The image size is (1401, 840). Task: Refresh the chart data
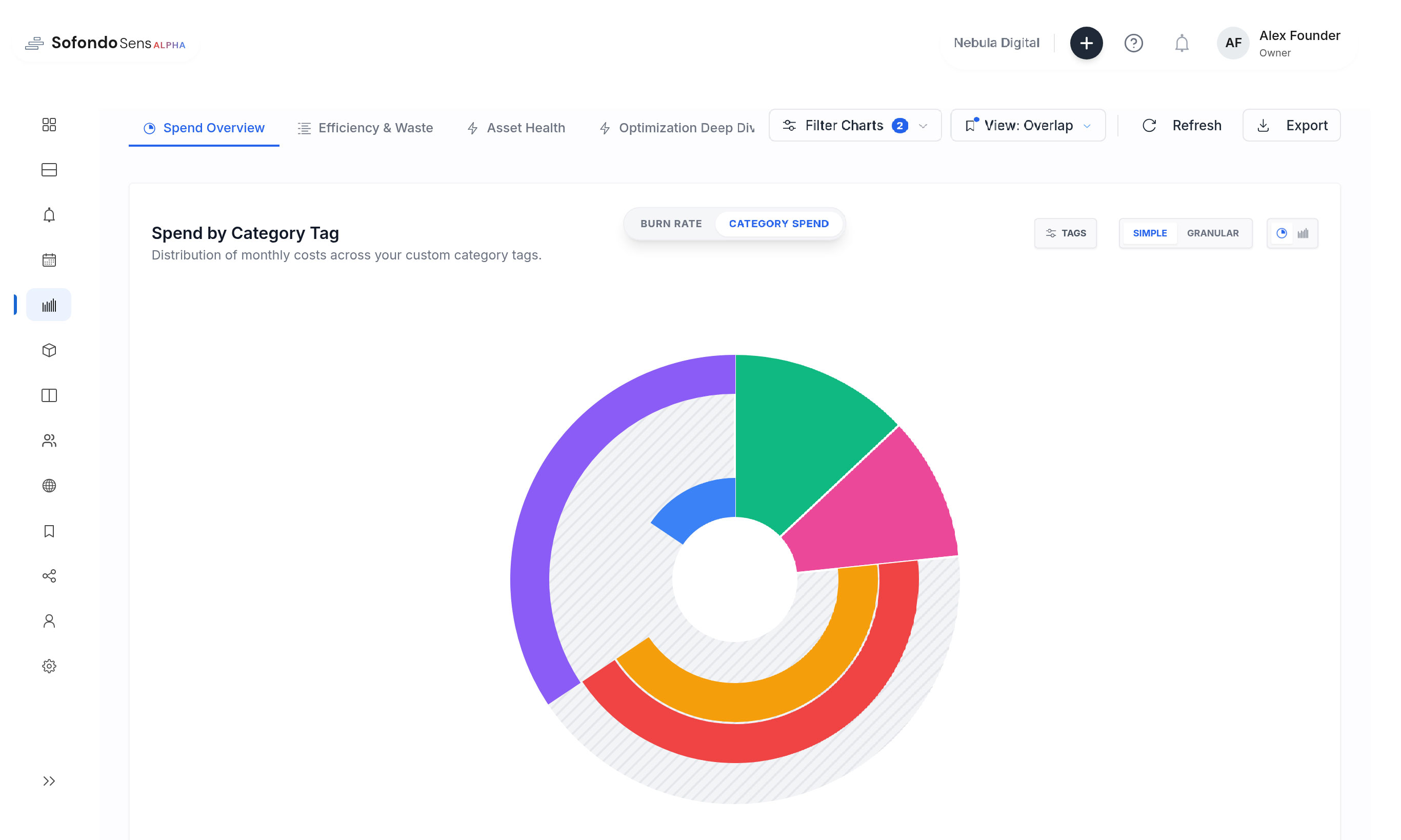click(1183, 125)
